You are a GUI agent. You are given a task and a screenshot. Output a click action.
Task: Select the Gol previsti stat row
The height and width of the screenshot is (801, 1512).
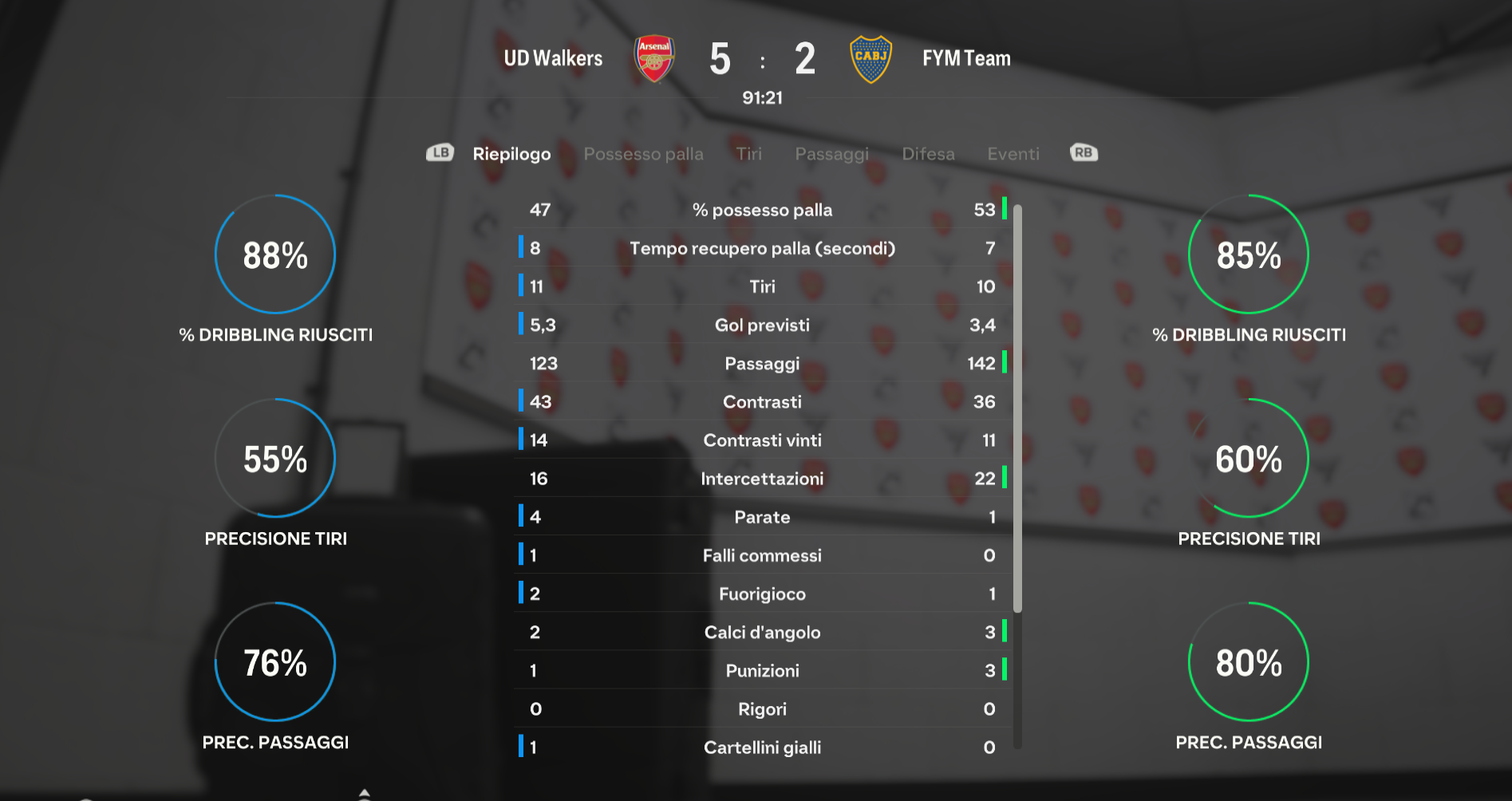pos(763,325)
